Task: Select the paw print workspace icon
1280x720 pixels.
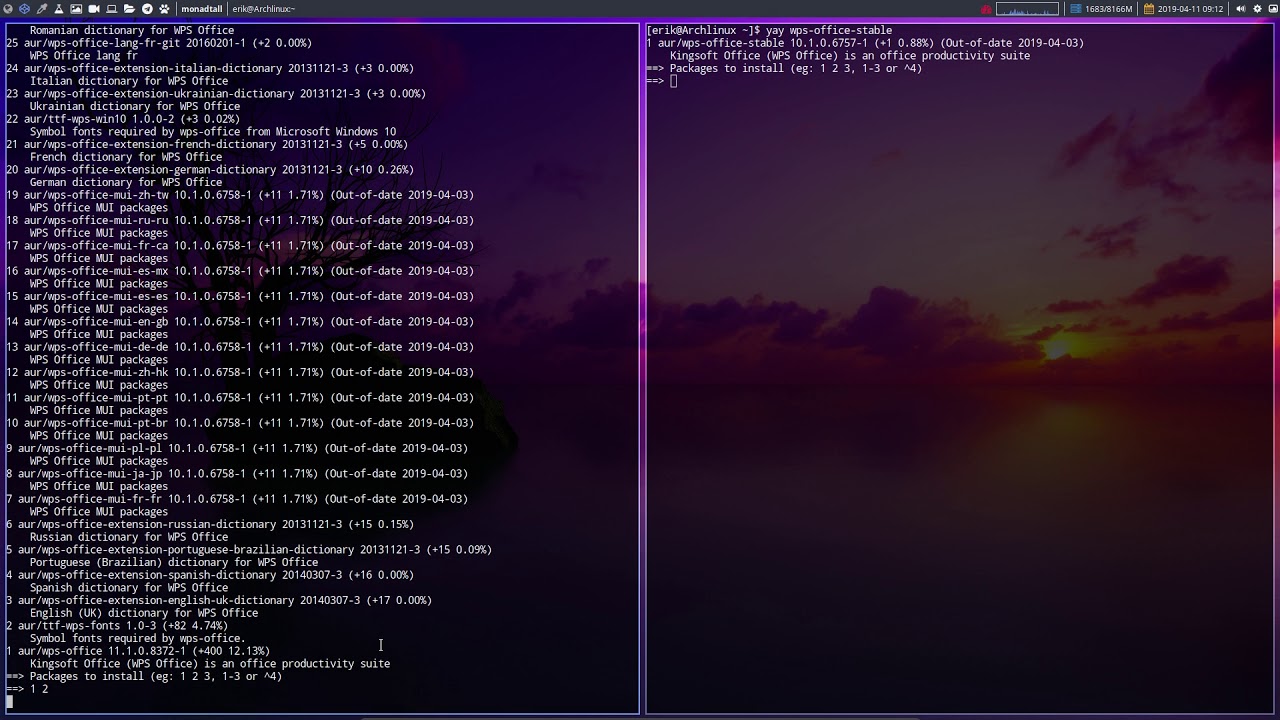Action: click(164, 9)
